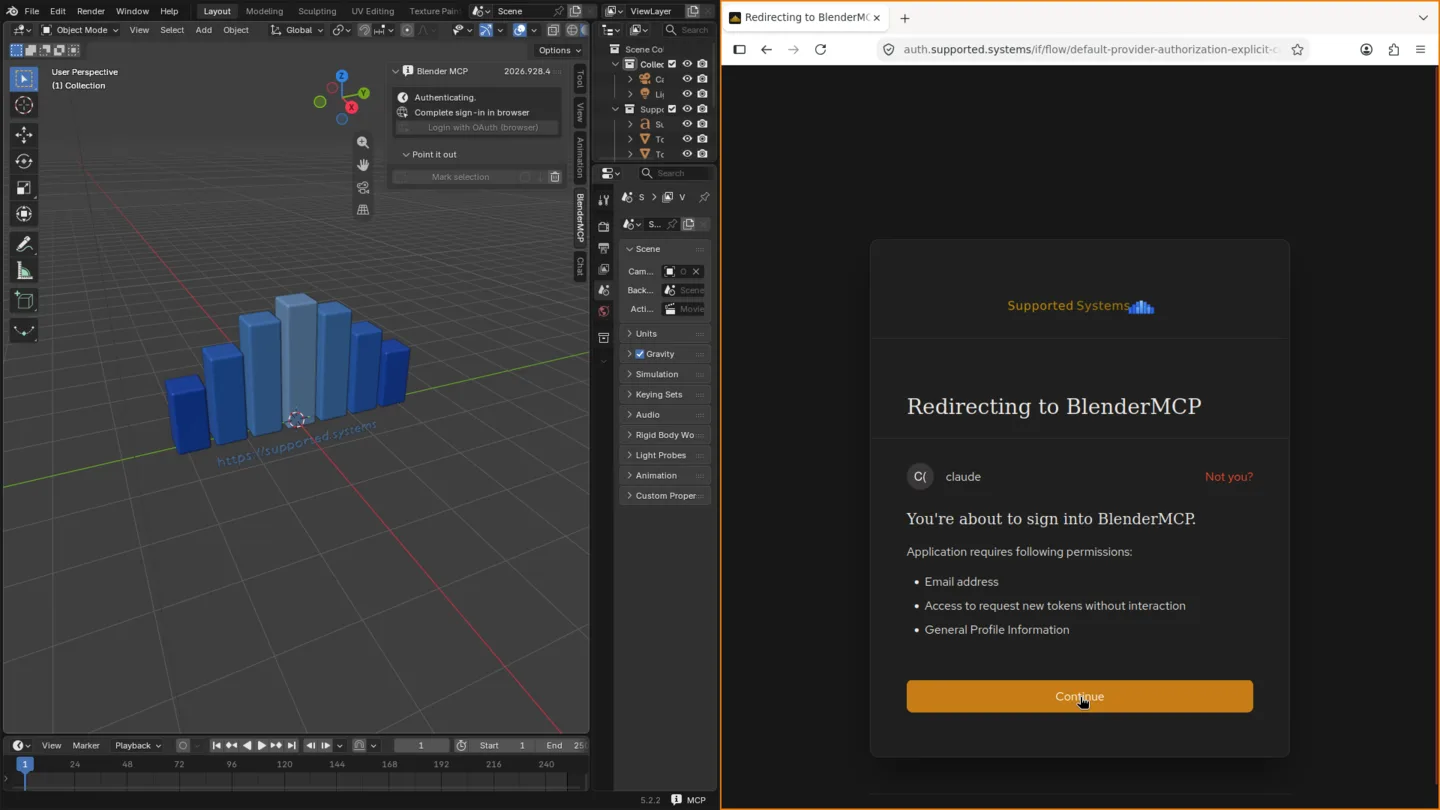Hide the Camera object with eye icon
The width and height of the screenshot is (1440, 810).
coord(687,79)
